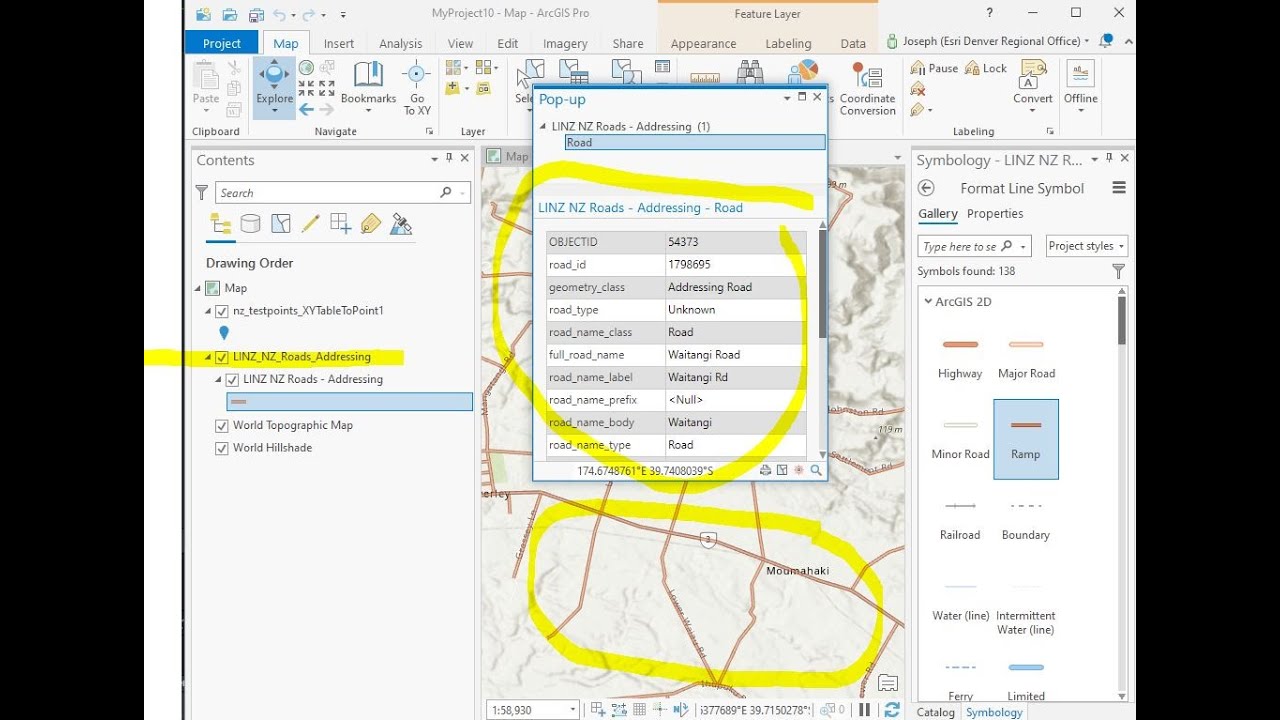
Task: Click the Undo arrow in the quick access toolbar
Action: pyautogui.click(x=279, y=14)
